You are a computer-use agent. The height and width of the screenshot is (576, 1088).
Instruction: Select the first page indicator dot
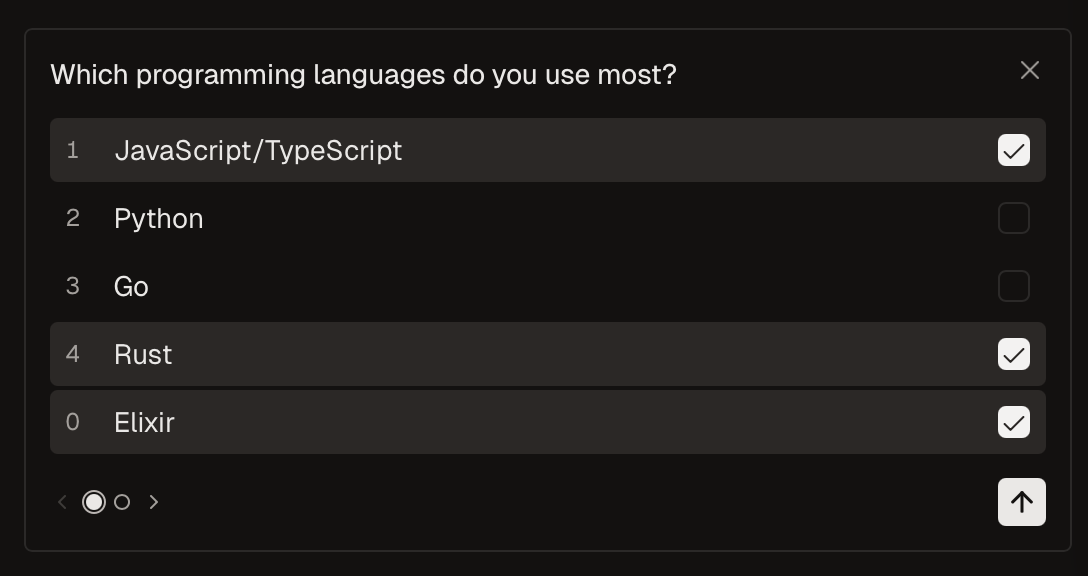click(x=94, y=502)
